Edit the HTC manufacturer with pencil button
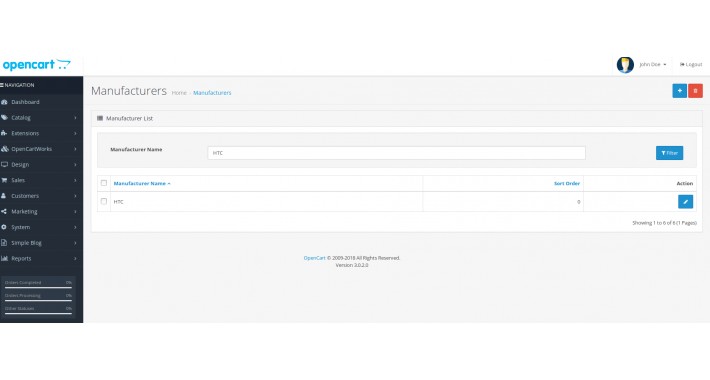 [686, 202]
